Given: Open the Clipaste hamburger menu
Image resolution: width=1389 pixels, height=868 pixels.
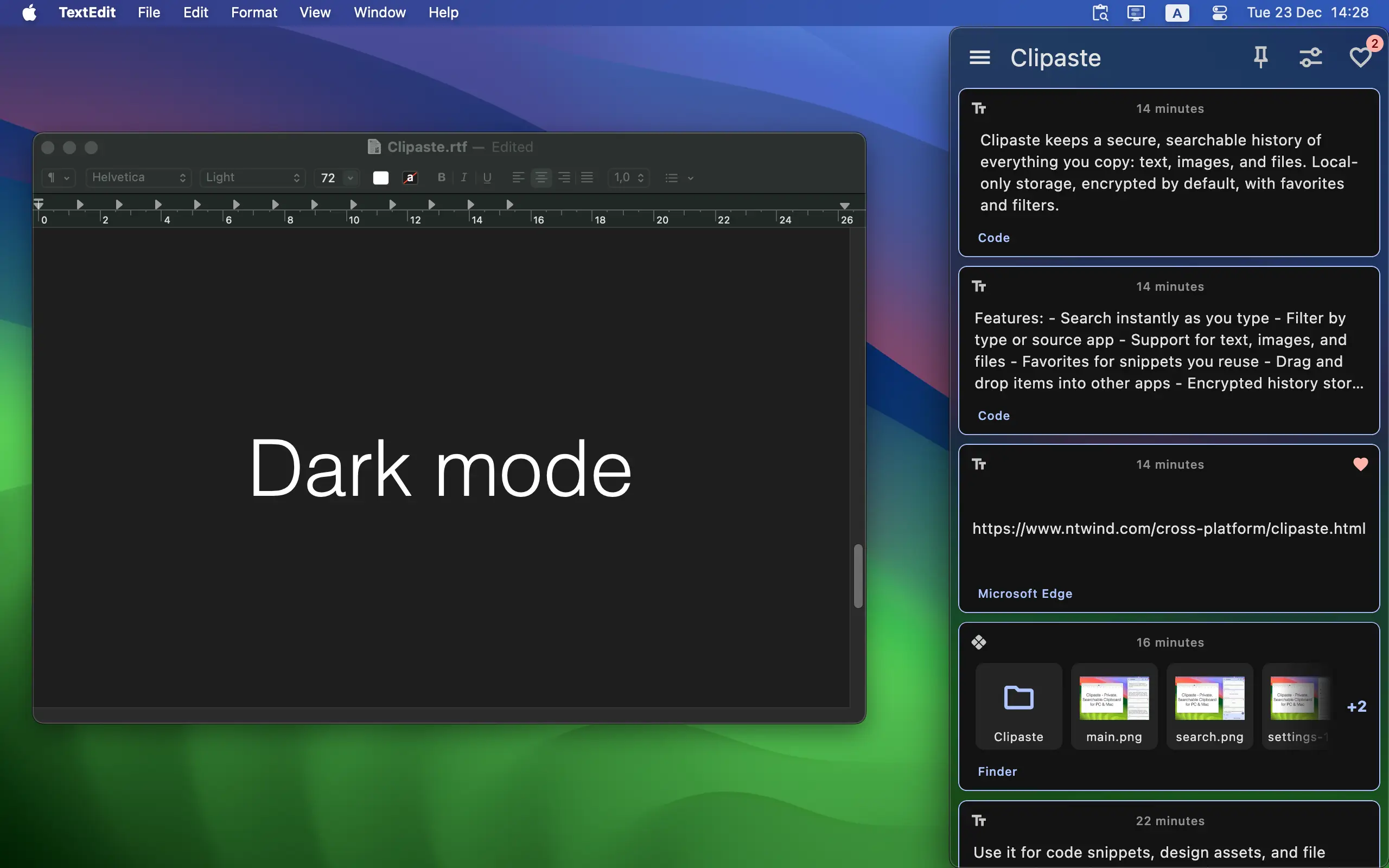Looking at the screenshot, I should coord(979,58).
